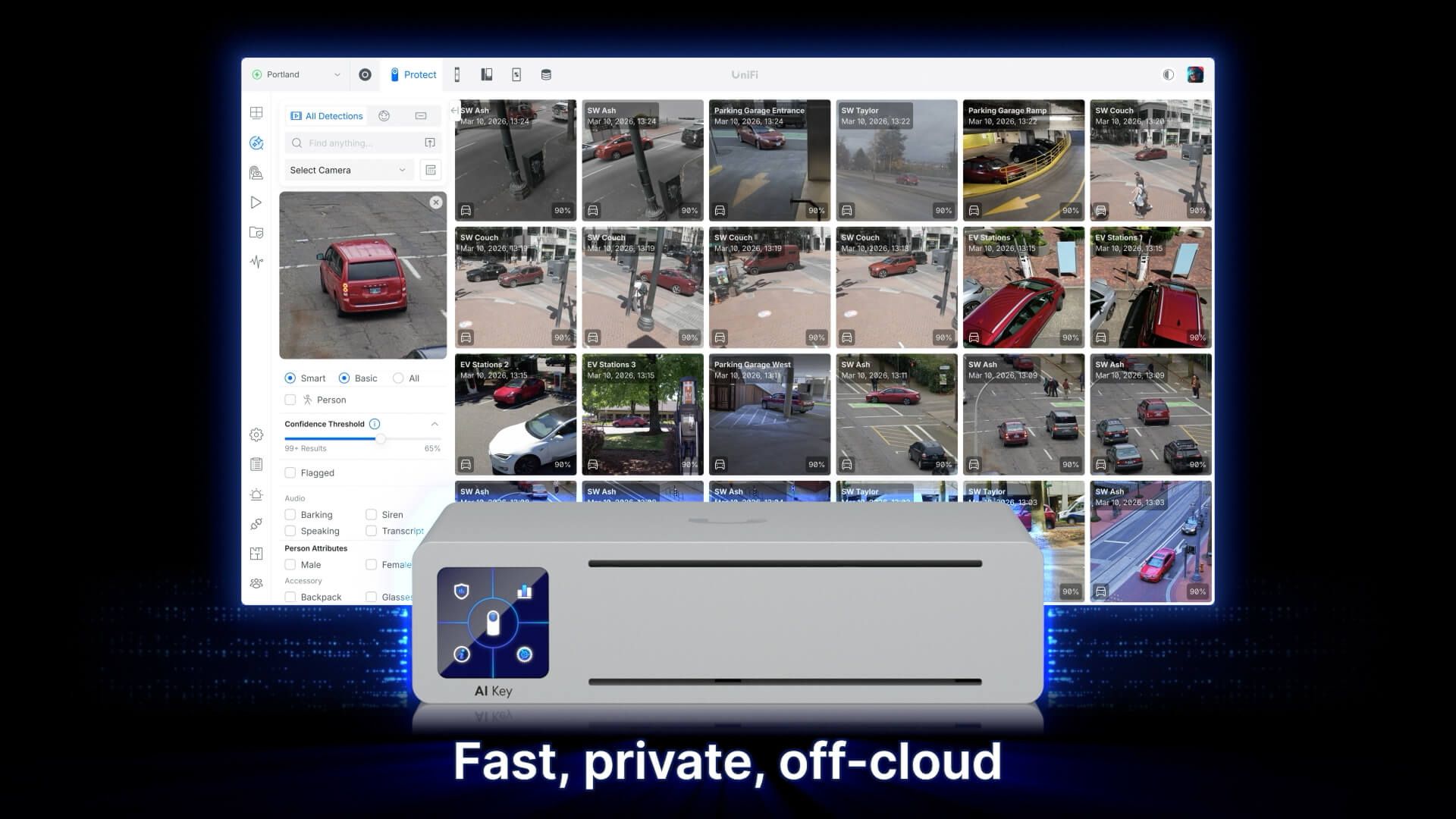Collapse the Confidence Threshold section
This screenshot has height=819, width=1456.
435,424
